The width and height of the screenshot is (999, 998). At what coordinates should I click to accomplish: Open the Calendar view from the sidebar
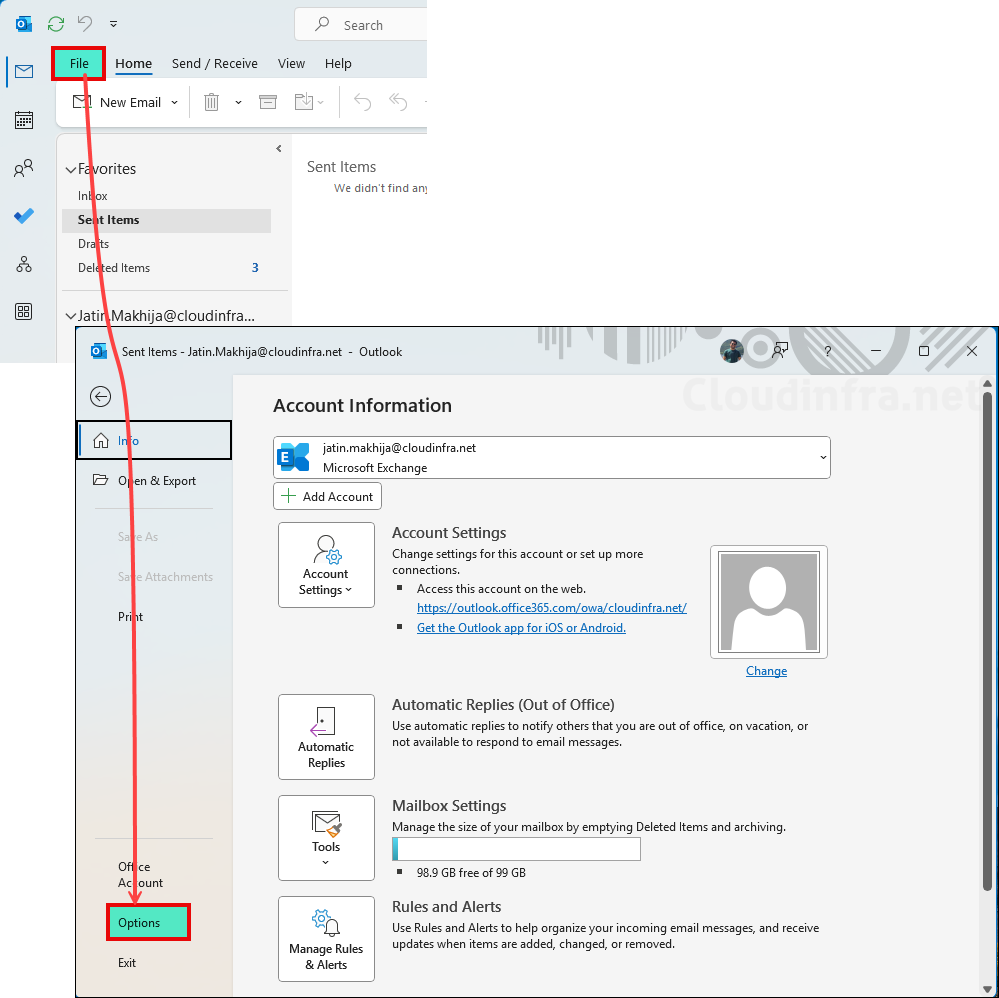pyautogui.click(x=23, y=119)
